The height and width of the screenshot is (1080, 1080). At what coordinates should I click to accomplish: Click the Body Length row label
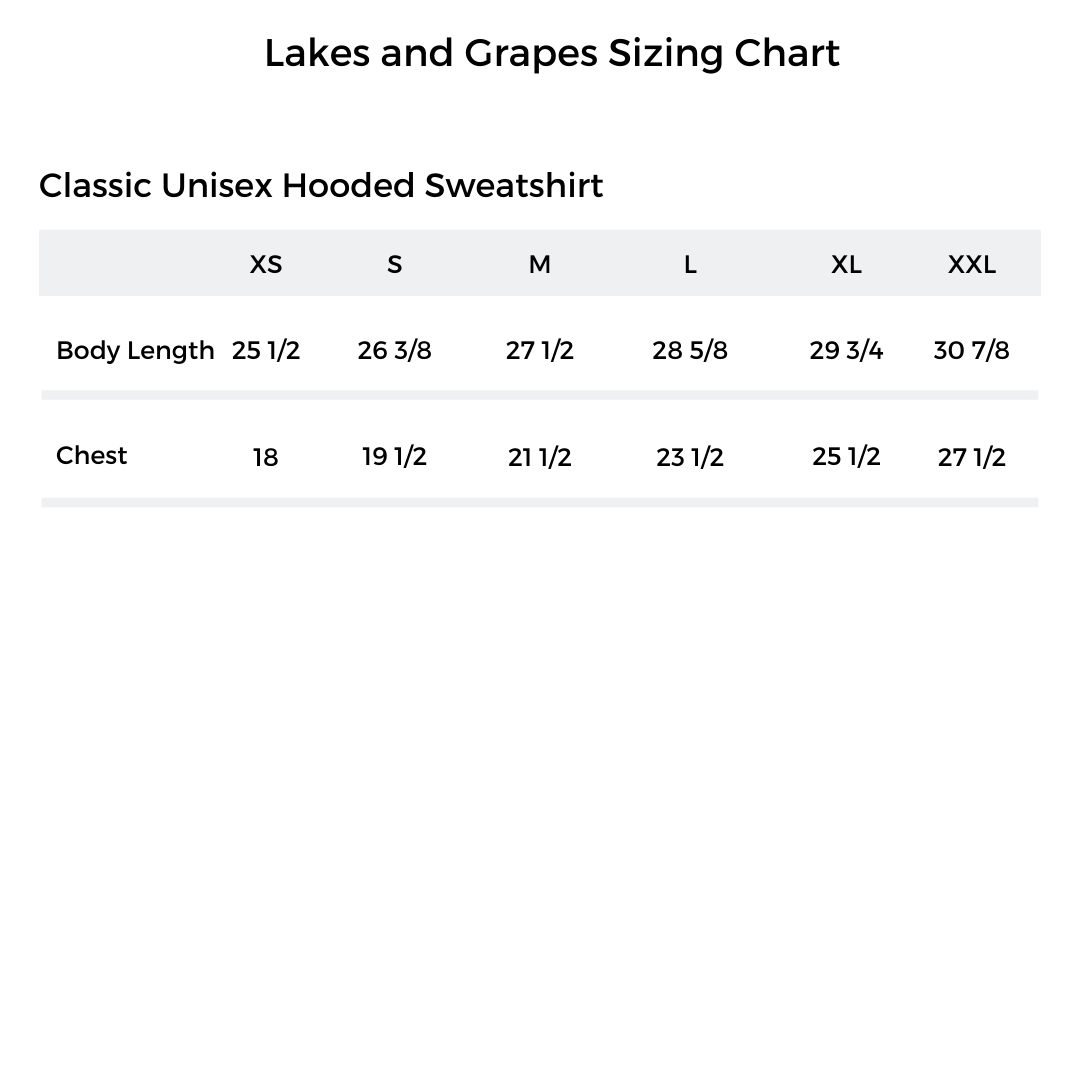[135, 351]
